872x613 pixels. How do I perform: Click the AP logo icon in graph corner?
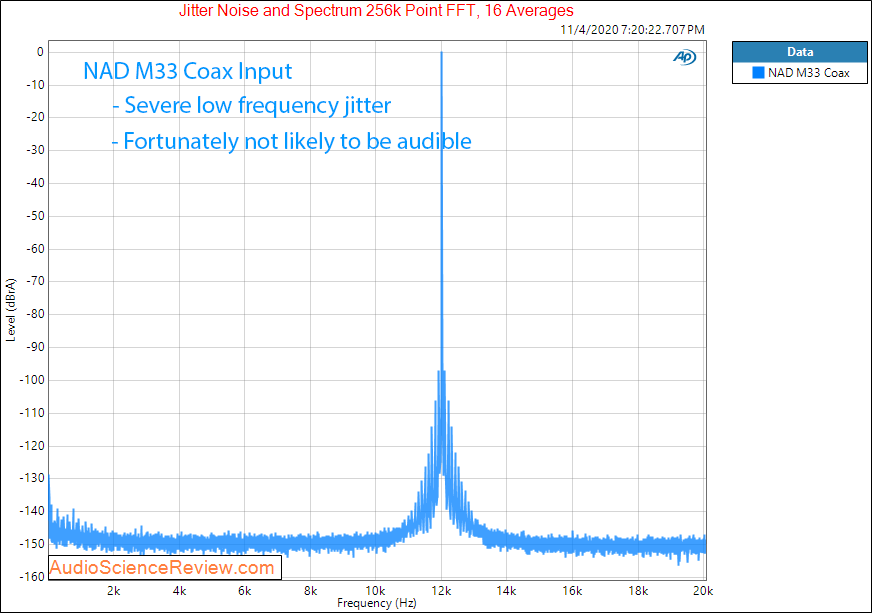coord(684,57)
